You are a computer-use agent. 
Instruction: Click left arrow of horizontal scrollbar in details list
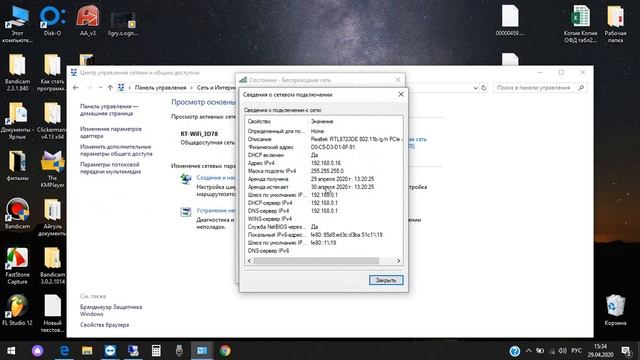tap(249, 261)
